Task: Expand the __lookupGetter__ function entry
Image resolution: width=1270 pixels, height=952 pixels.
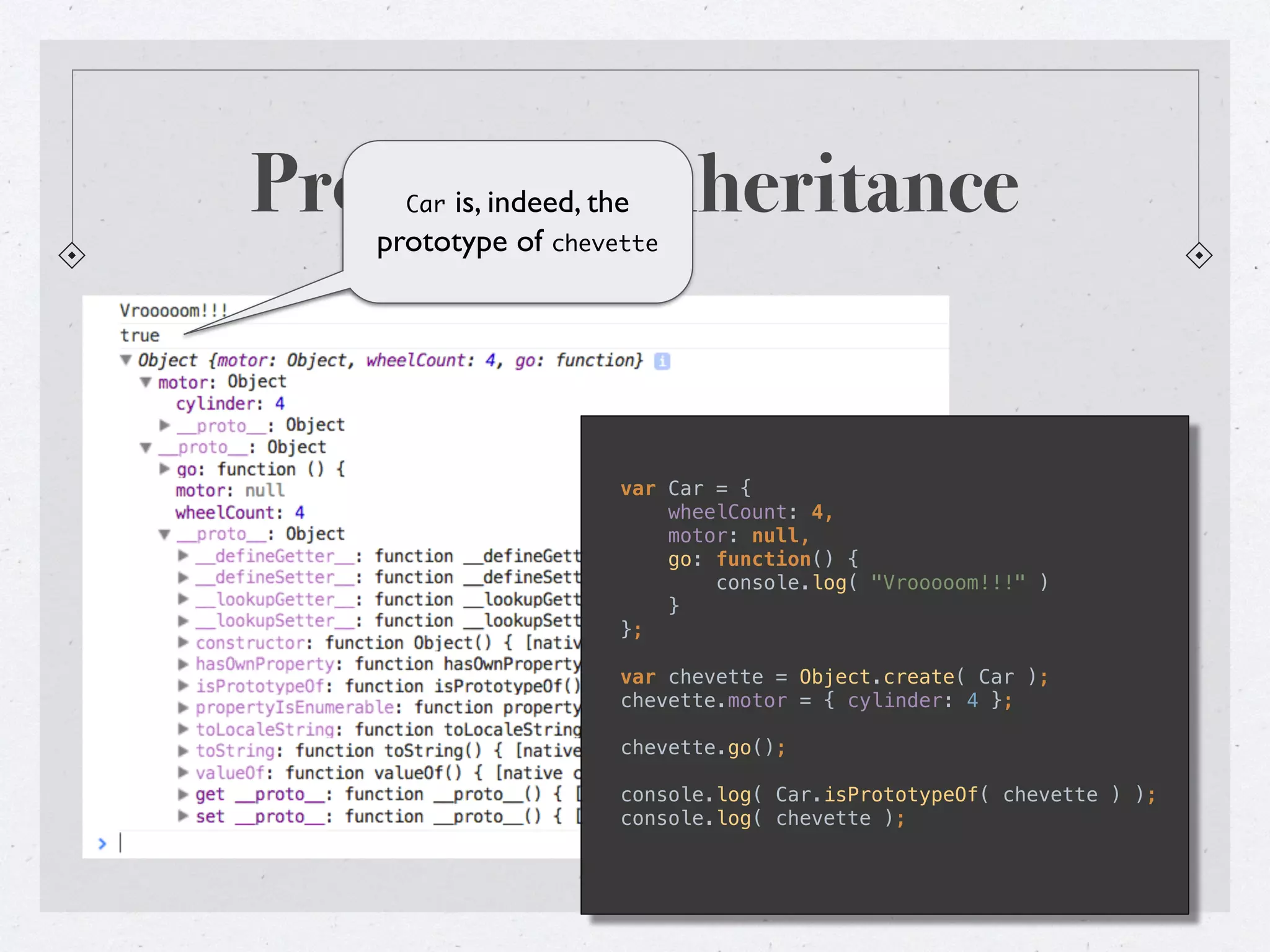Action: pyautogui.click(x=183, y=599)
